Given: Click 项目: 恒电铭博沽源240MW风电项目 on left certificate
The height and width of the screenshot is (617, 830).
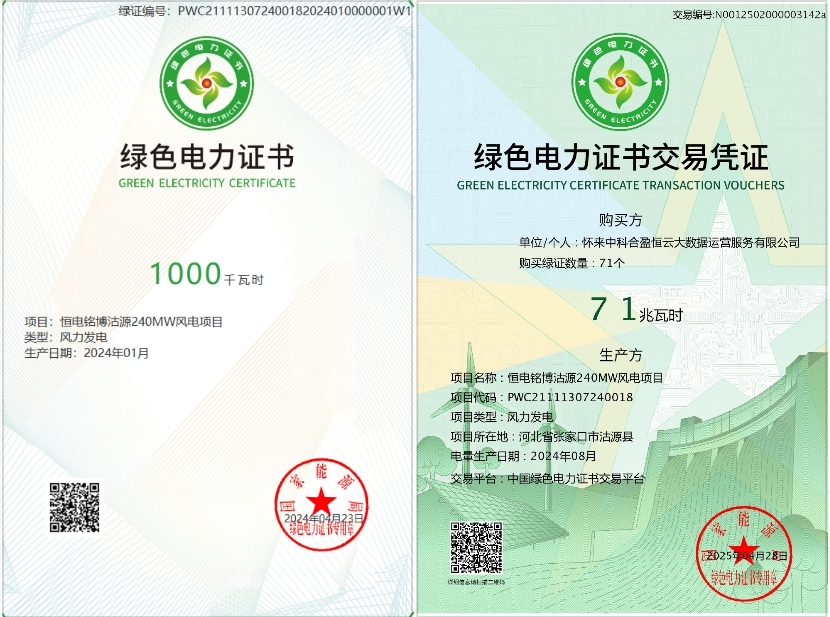Looking at the screenshot, I should point(123,322).
